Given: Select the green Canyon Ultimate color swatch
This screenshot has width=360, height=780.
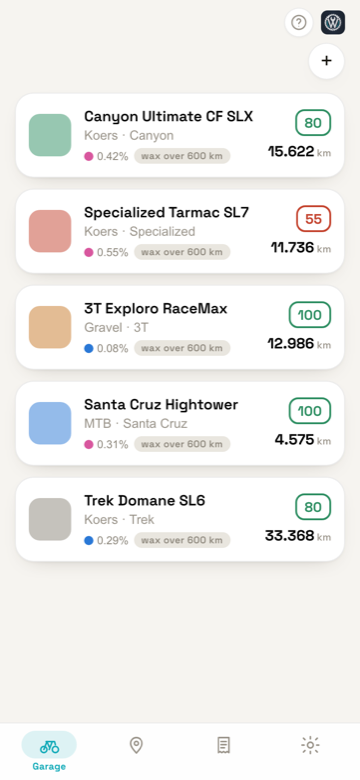Looking at the screenshot, I should coord(50,135).
